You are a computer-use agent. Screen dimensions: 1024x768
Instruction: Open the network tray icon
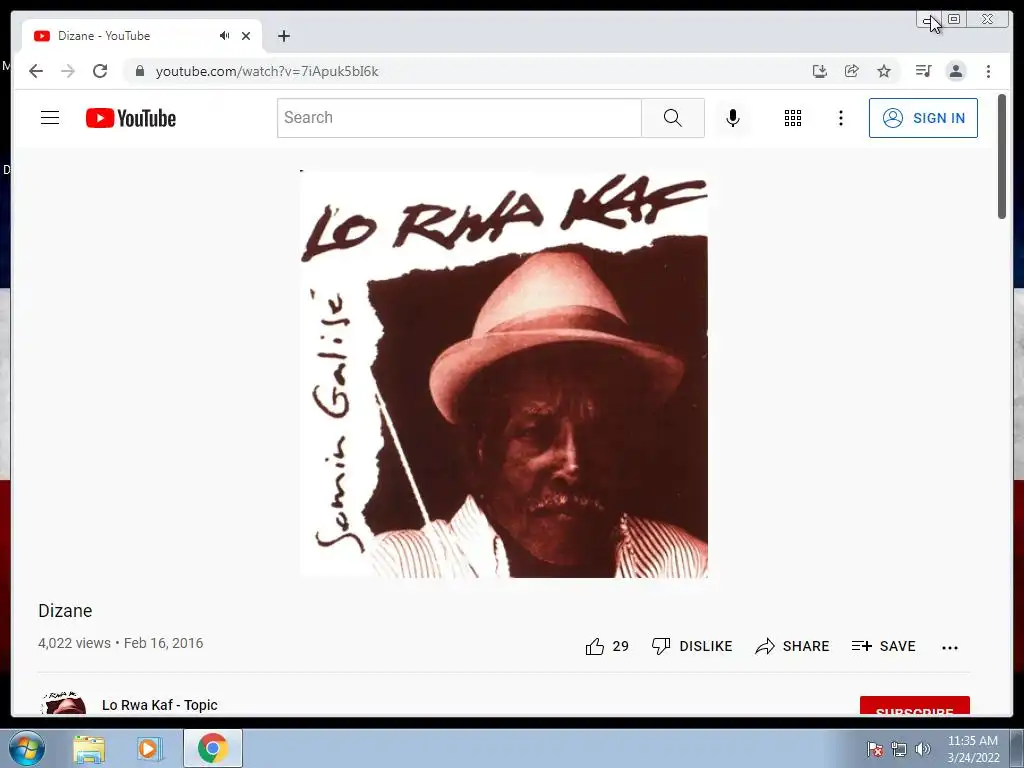(899, 749)
